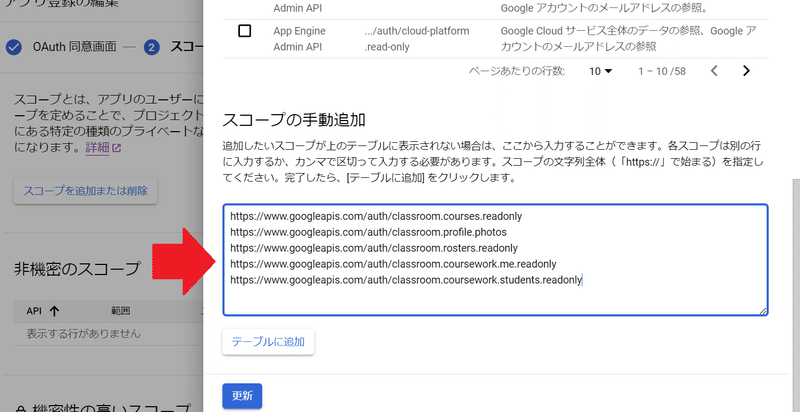Click the OAuth 同意画面 step label
This screenshot has width=800, height=412.
pos(74,47)
